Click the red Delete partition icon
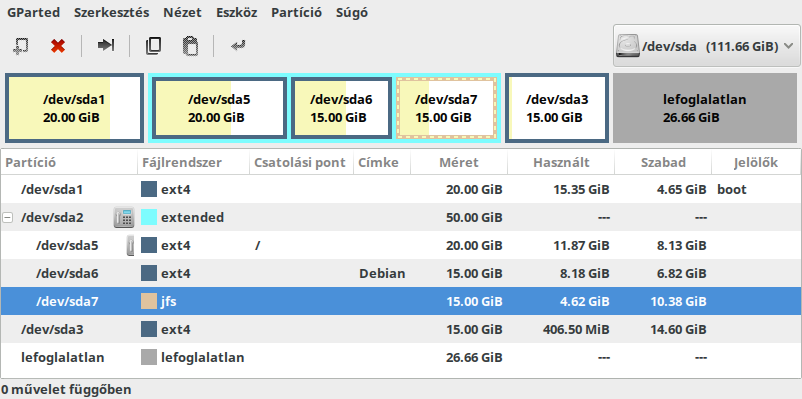Viewport: 802px width, 399px height. click(x=58, y=46)
